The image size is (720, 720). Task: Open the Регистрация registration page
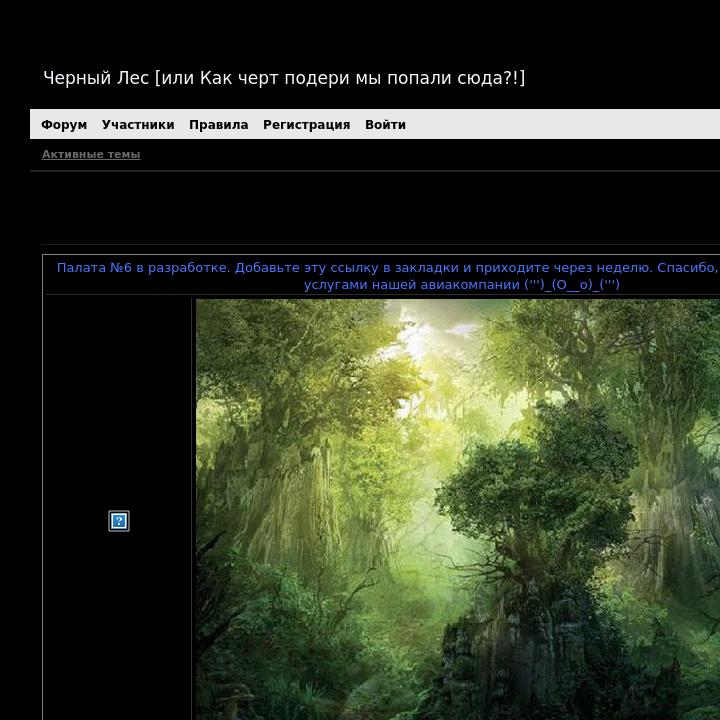pyautogui.click(x=307, y=124)
